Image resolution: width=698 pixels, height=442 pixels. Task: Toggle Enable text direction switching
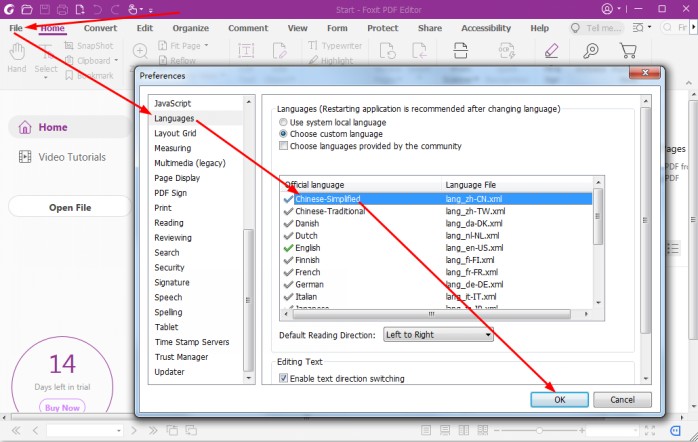coord(341,378)
